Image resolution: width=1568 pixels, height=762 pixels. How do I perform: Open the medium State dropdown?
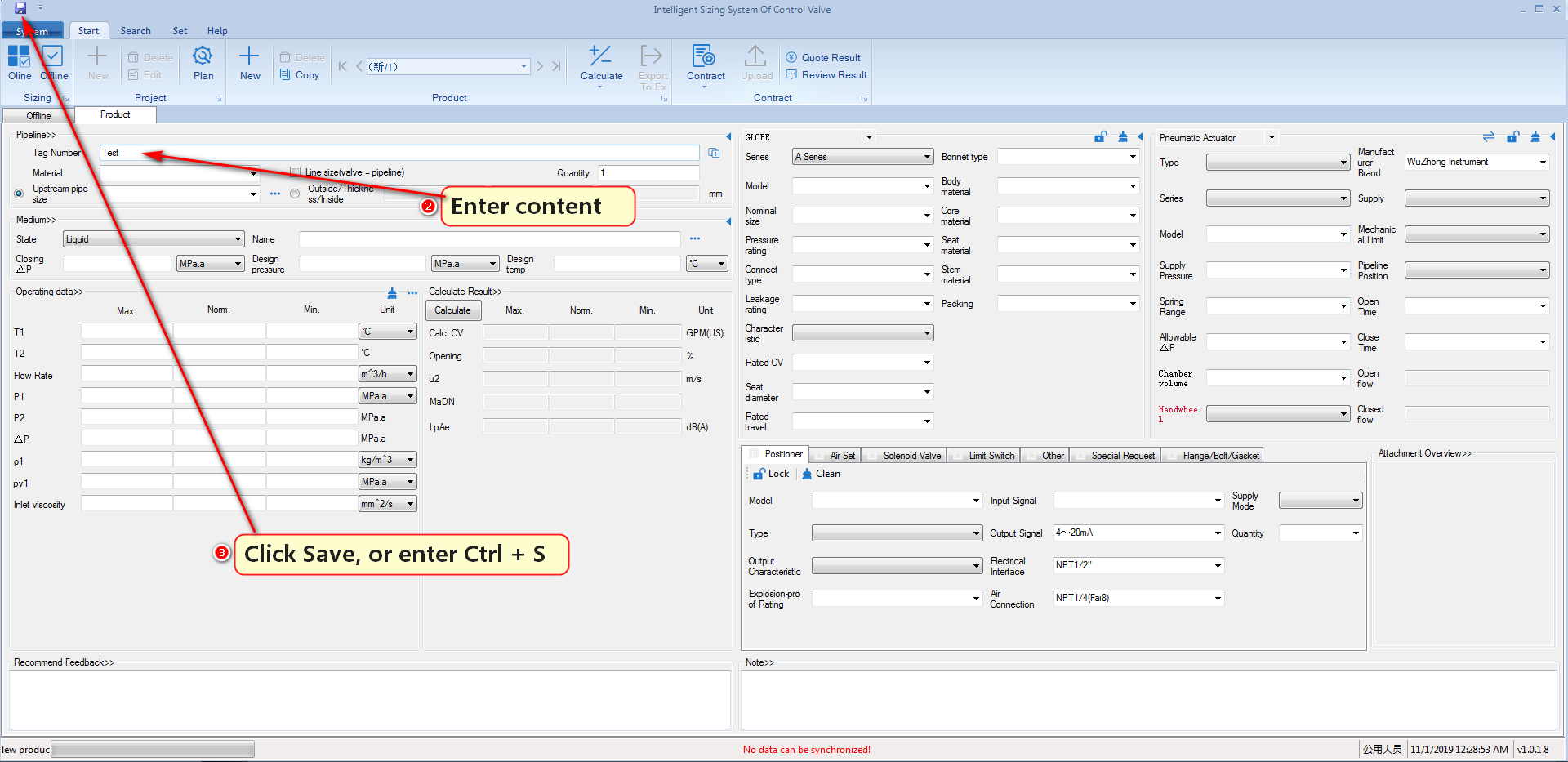point(154,239)
